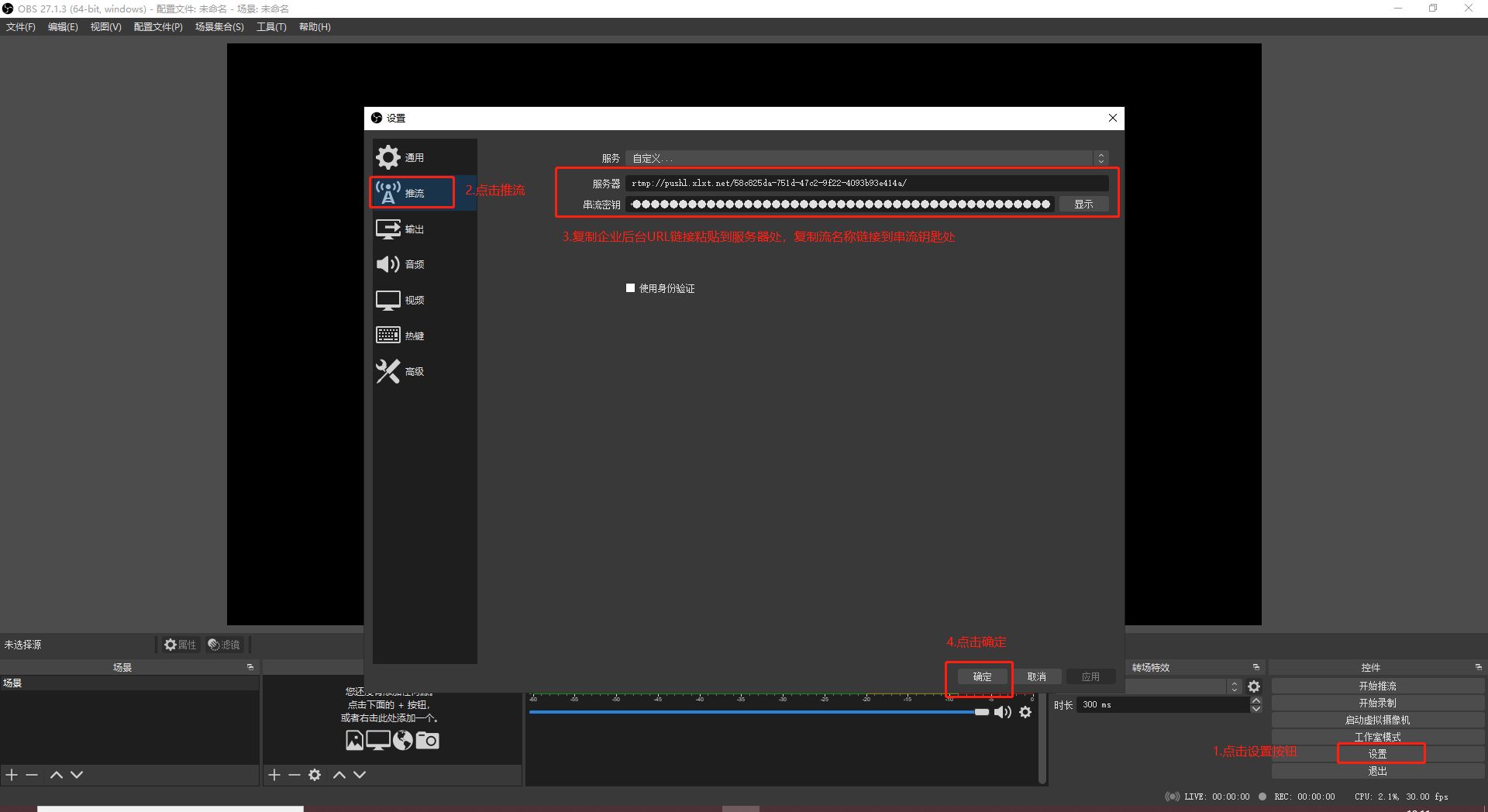This screenshot has height=812, width=1488.
Task: Open the General (通用) settings section
Action: coord(424,157)
